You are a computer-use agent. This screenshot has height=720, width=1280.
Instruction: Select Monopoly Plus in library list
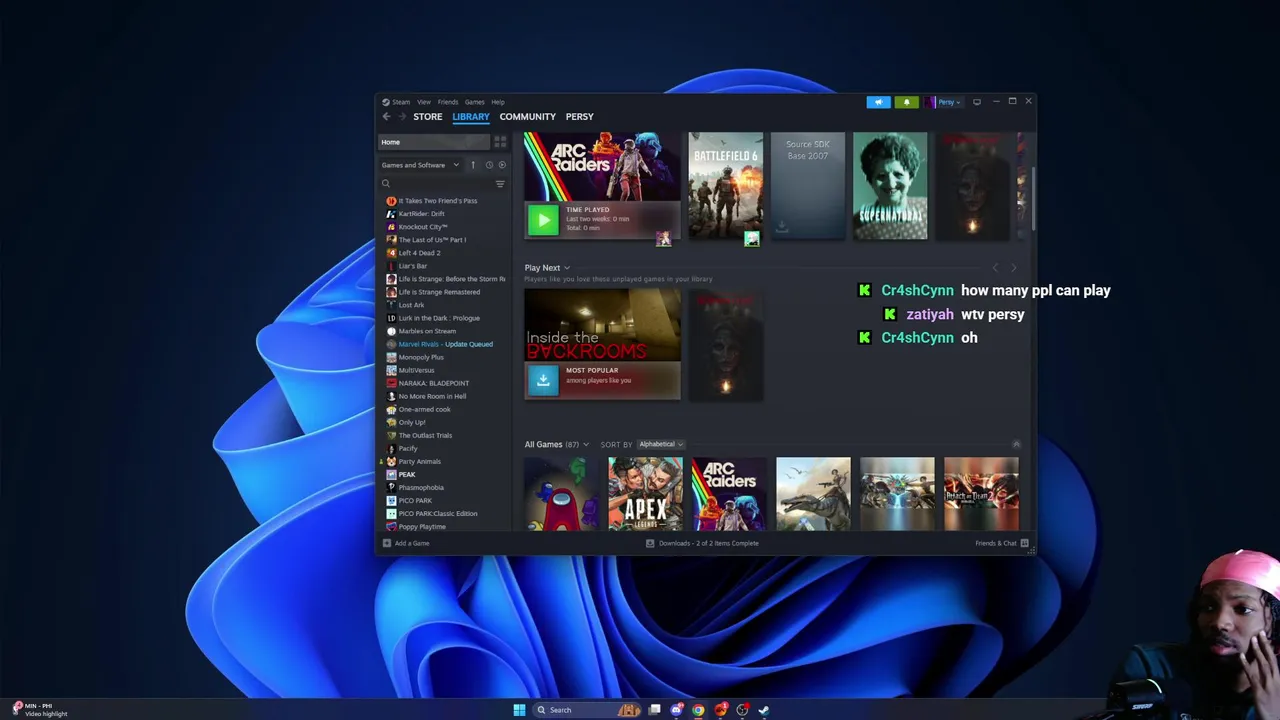click(421, 357)
